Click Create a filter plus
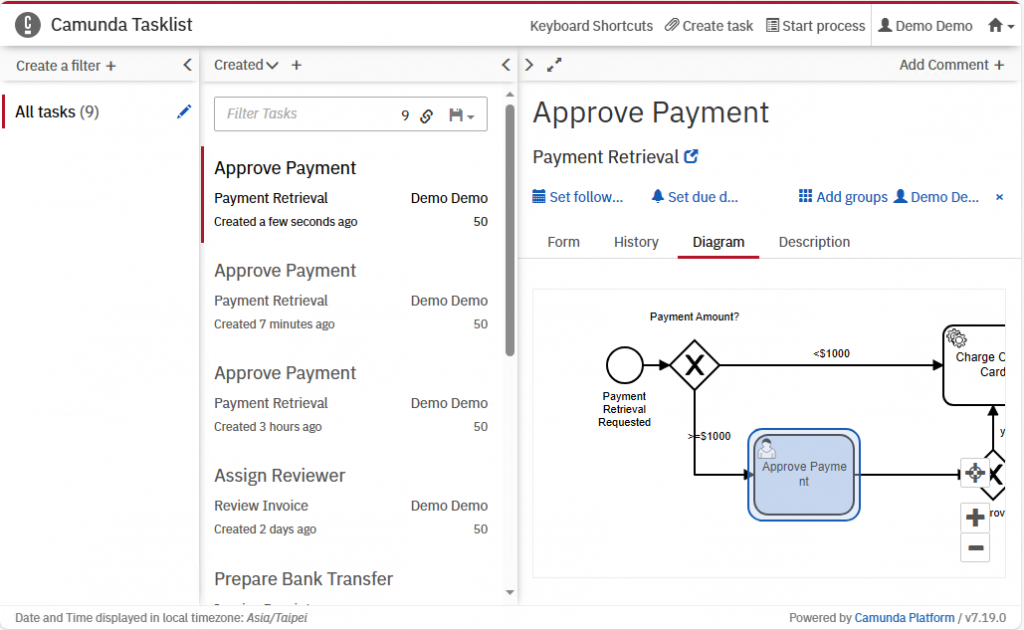Viewport: 1024px width, 630px height. [66, 66]
